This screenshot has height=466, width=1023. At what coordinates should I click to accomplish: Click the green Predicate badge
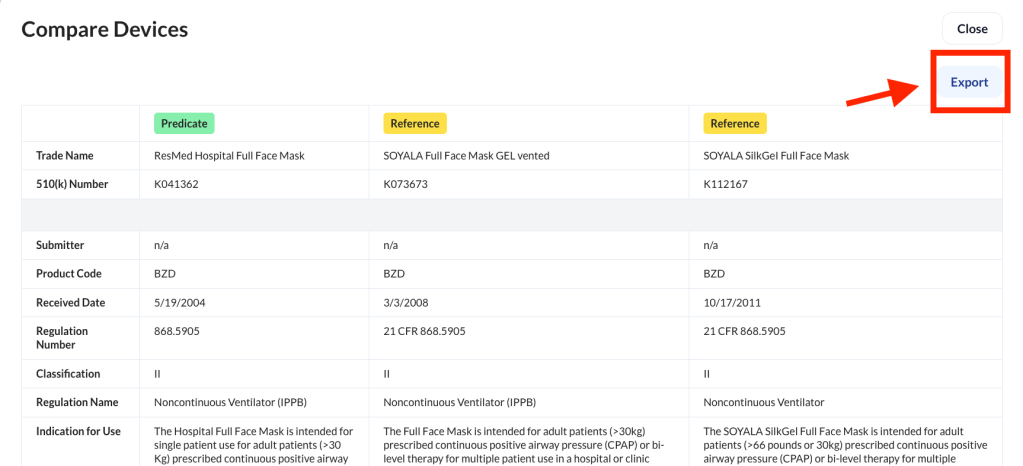coord(184,123)
